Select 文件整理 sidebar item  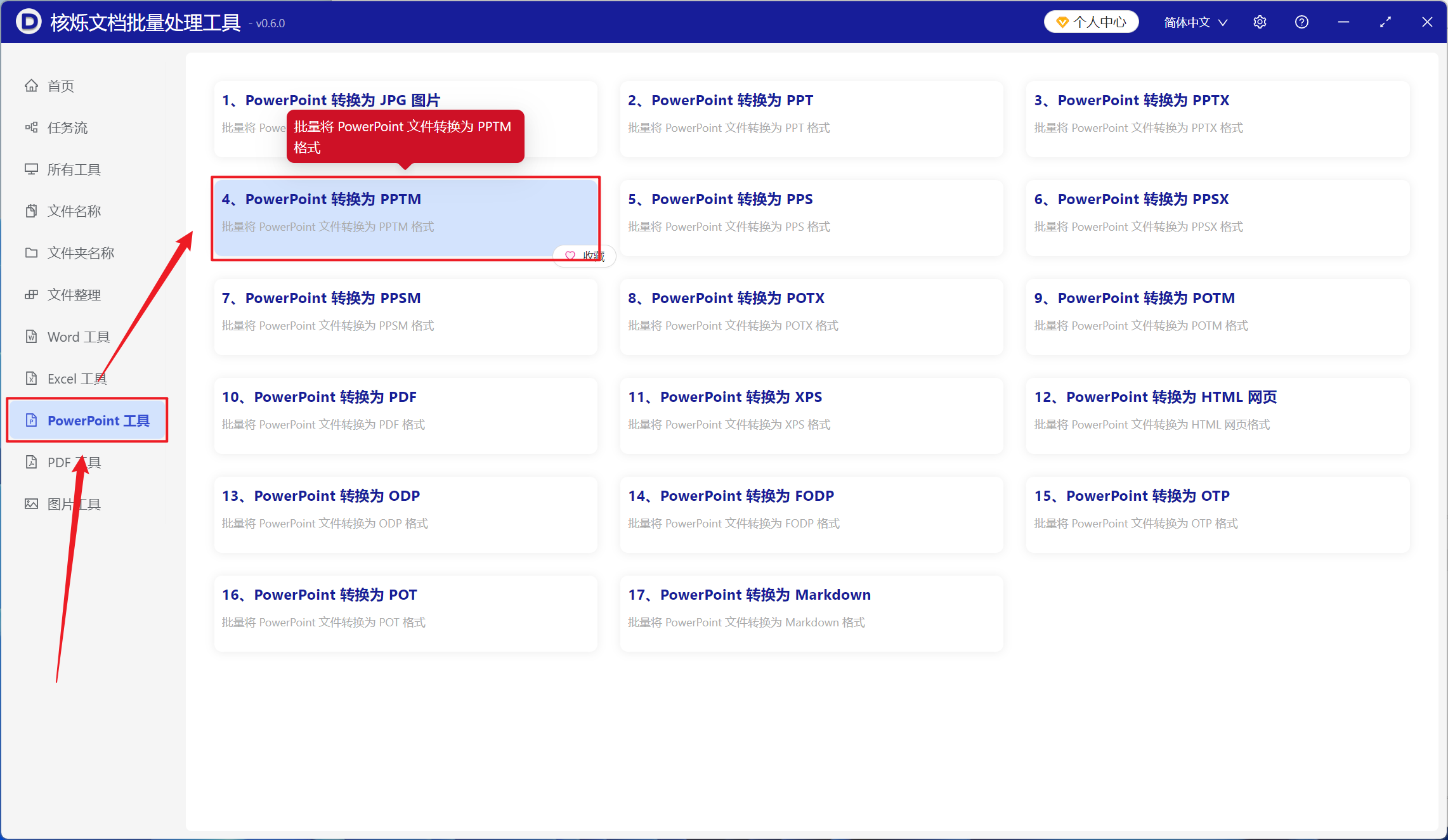tap(86, 295)
